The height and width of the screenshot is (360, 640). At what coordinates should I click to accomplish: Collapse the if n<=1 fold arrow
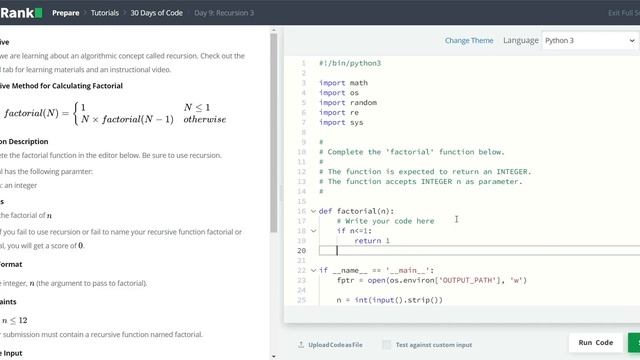[x=313, y=231]
